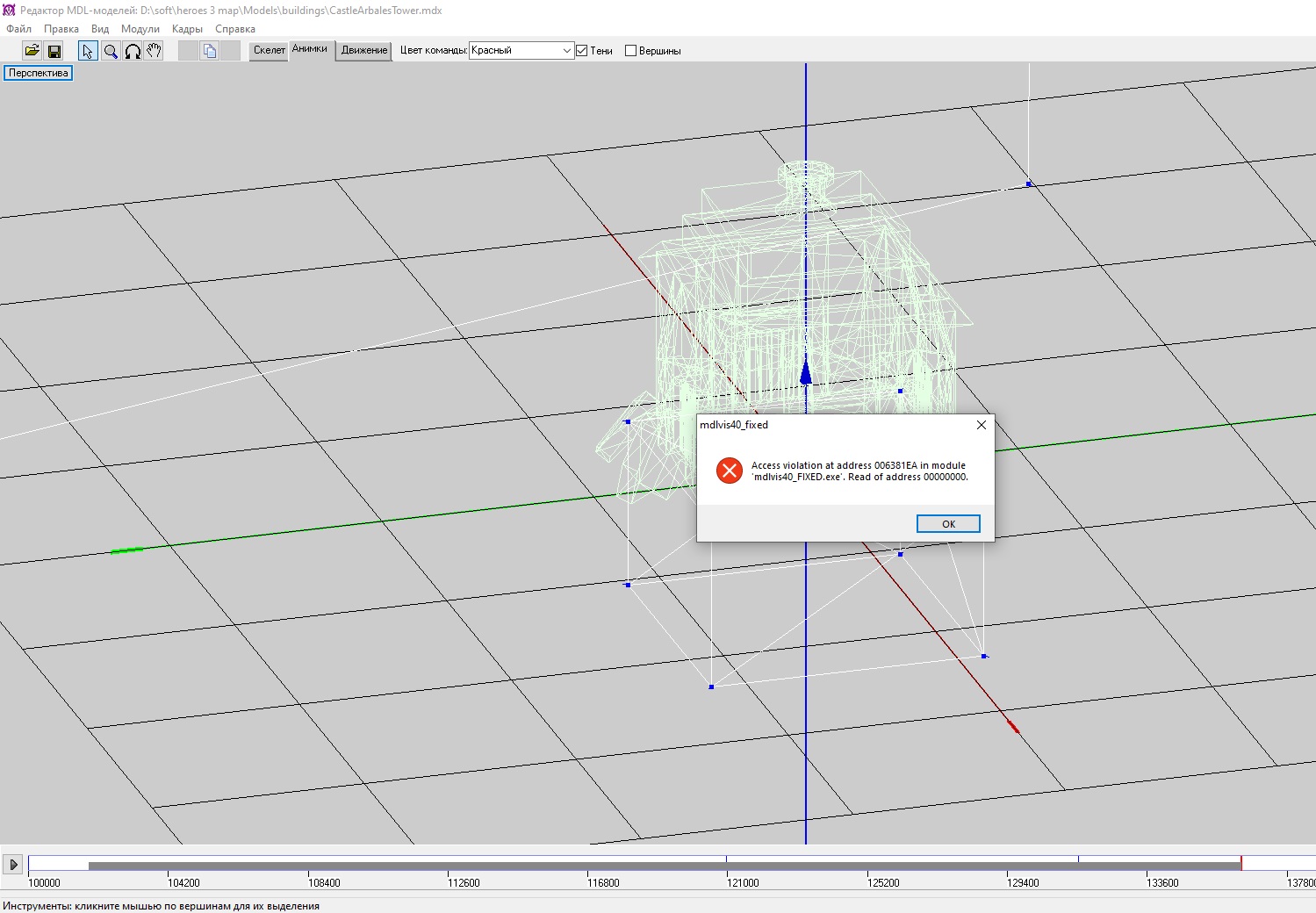This screenshot has width=1316, height=913.
Task: Pick the hand pan tool
Action: pos(155,51)
